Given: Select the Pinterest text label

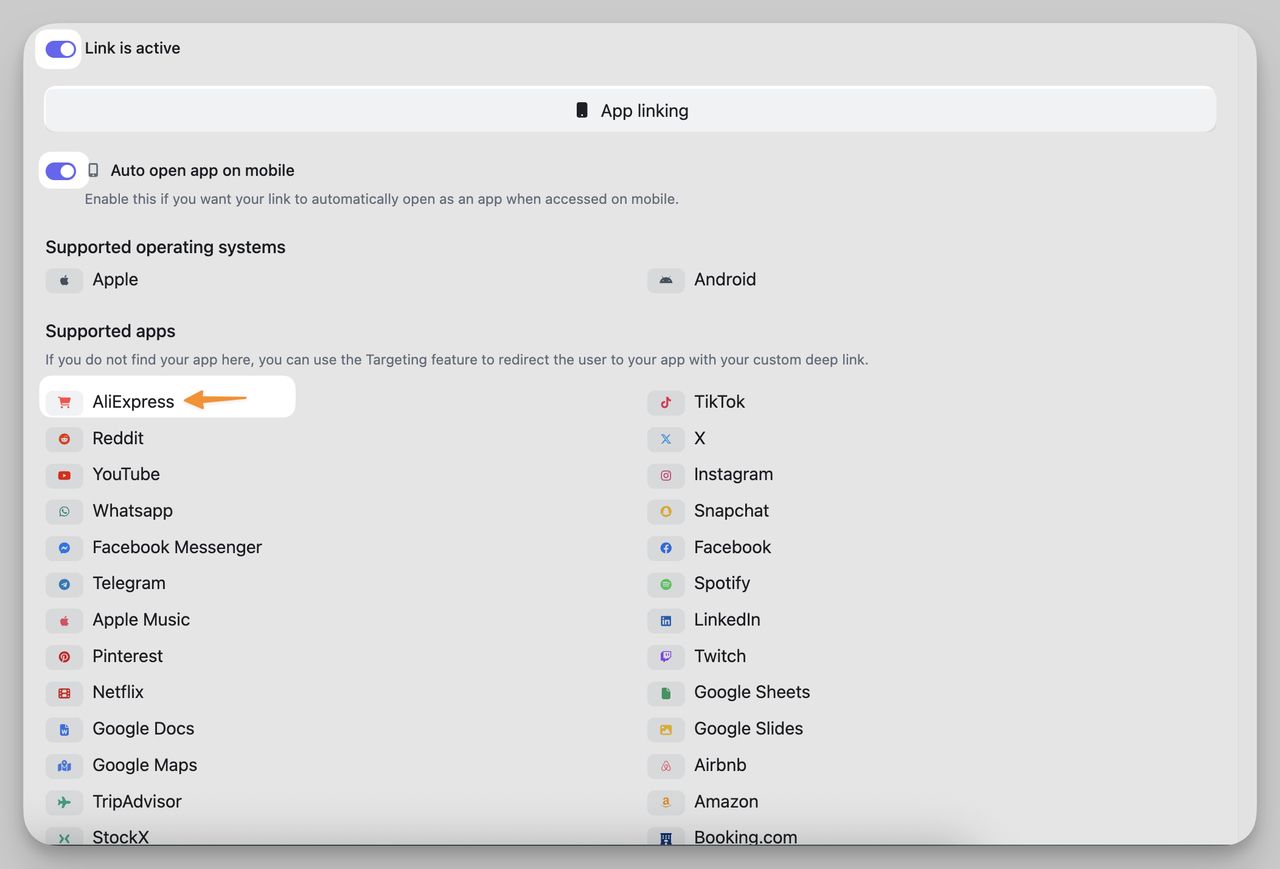Looking at the screenshot, I should [x=127, y=656].
